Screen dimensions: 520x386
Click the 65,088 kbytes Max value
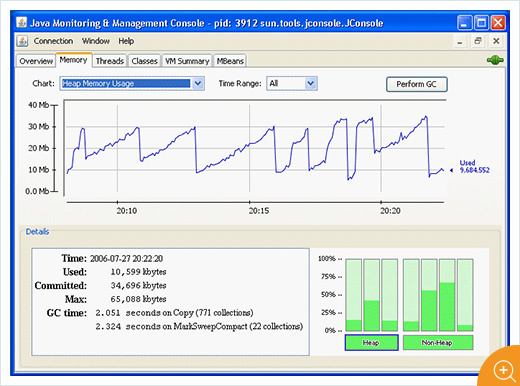click(138, 299)
